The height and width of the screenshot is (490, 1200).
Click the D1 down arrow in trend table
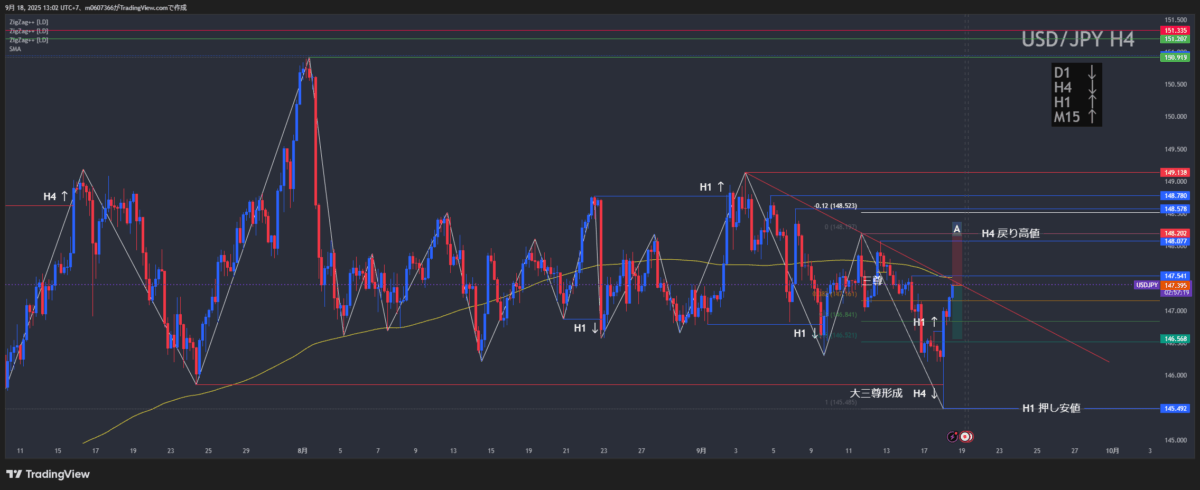tap(1092, 73)
